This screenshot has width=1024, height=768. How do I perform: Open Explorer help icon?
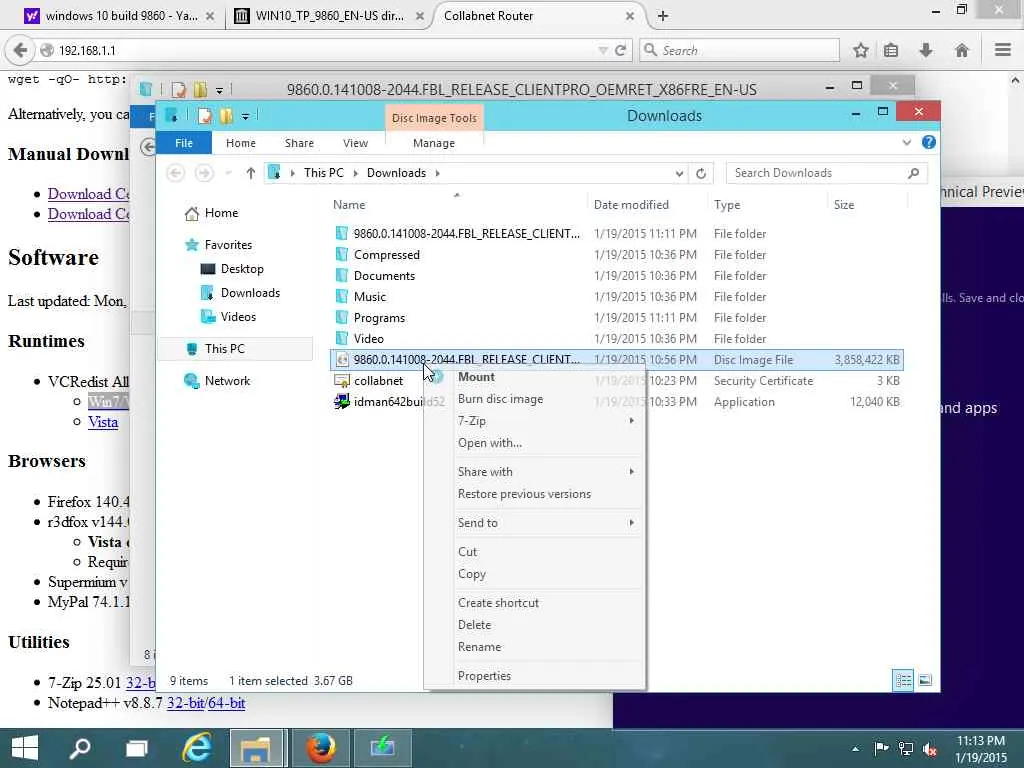(x=929, y=142)
